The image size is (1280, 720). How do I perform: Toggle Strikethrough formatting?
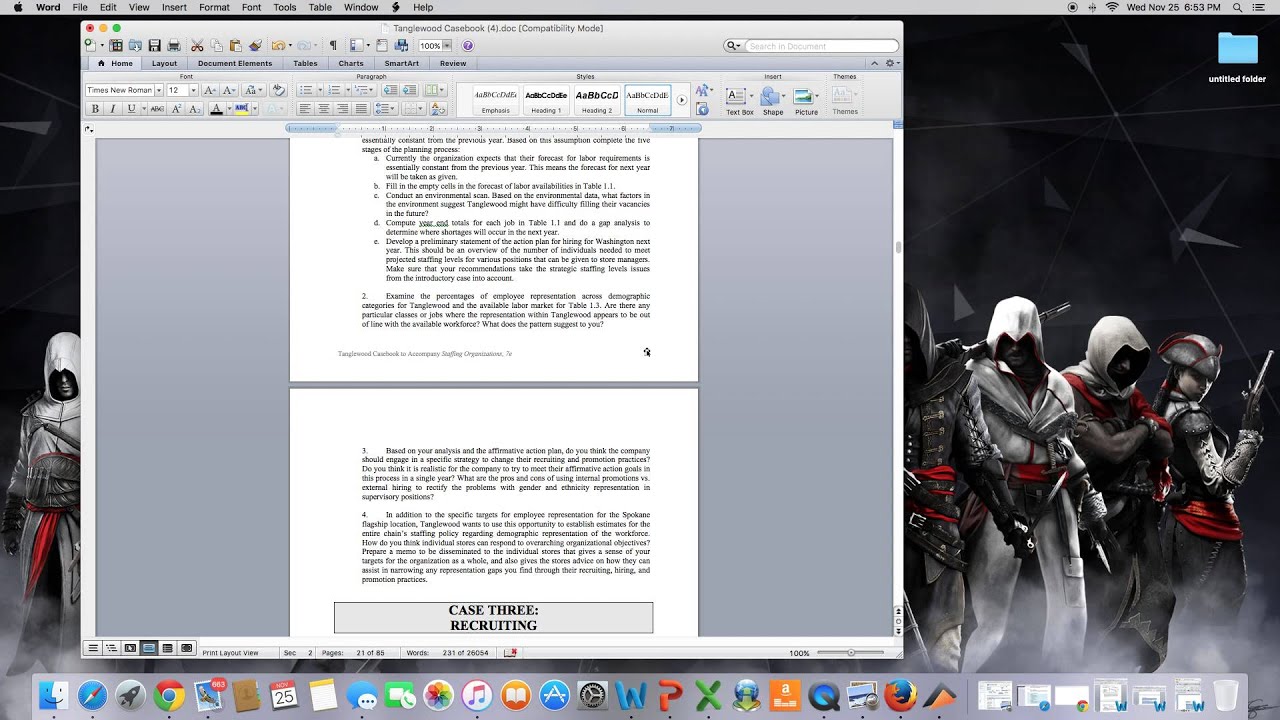(157, 108)
